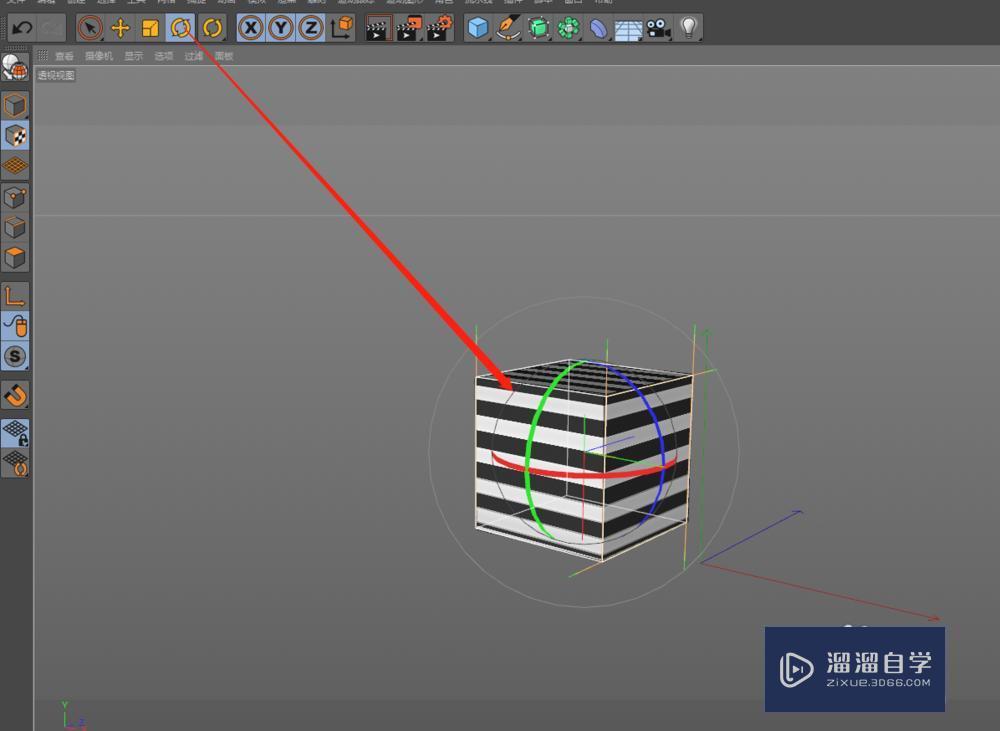Choose the spline pen tool
This screenshot has height=731, width=1000.
coord(508,28)
